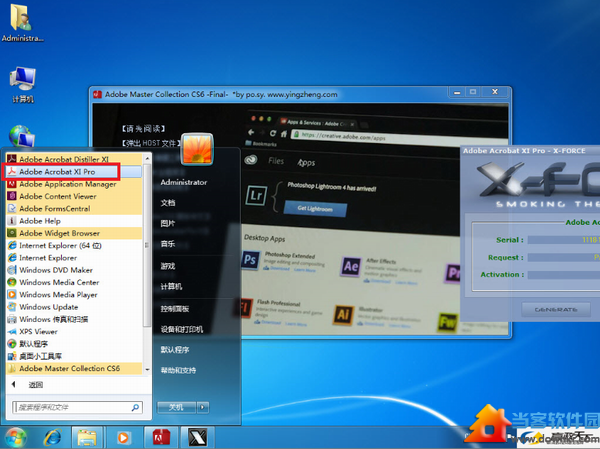Open 帮助和支持 from Start menu

[x=178, y=370]
